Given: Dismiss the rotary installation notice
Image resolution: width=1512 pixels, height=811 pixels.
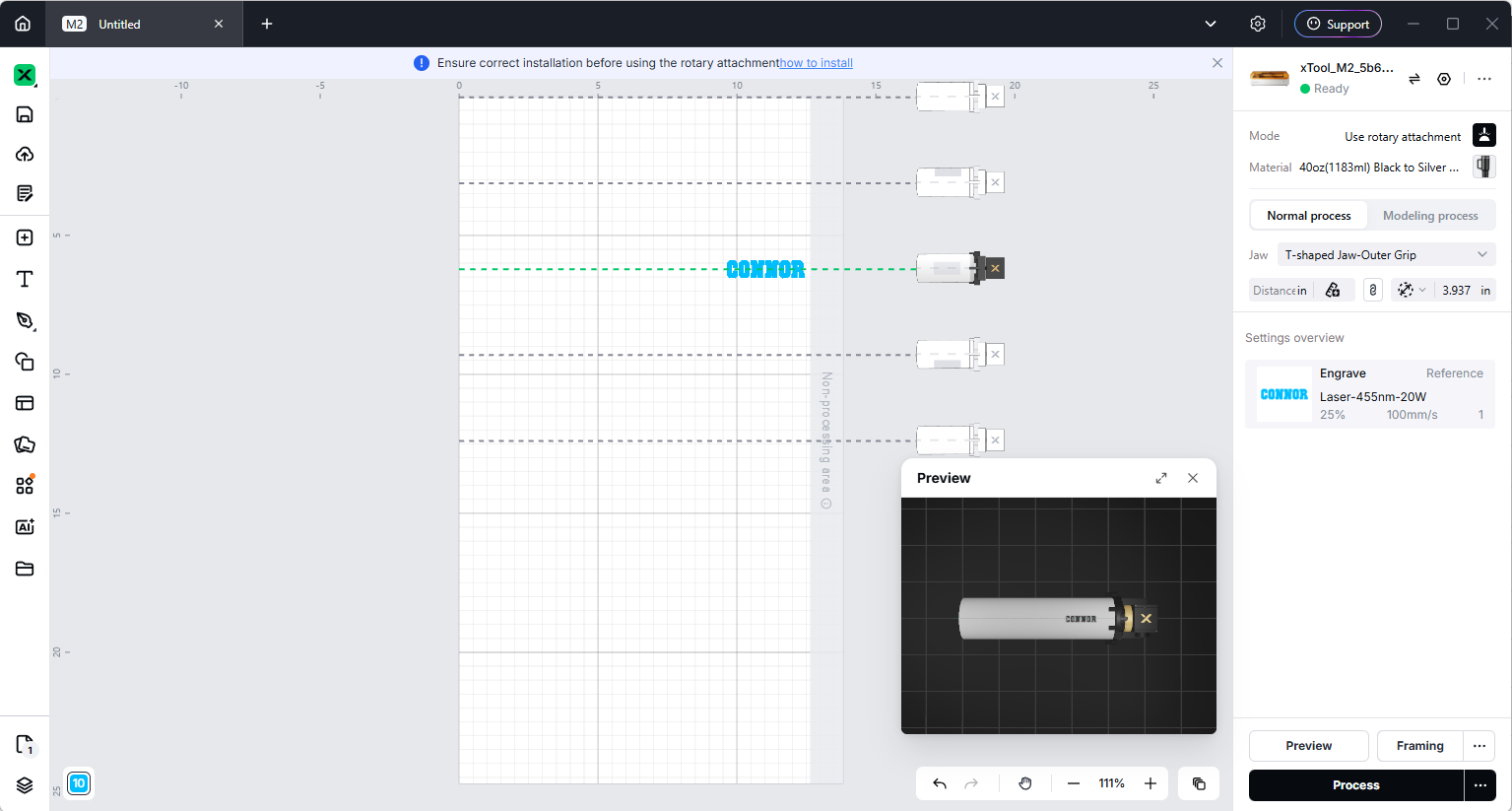Looking at the screenshot, I should [x=1217, y=63].
